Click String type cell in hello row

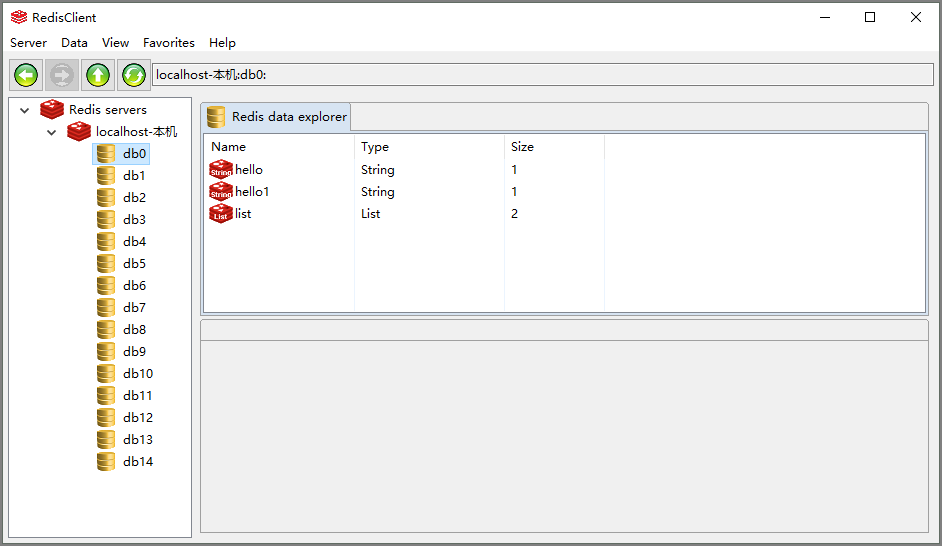pyautogui.click(x=377, y=170)
